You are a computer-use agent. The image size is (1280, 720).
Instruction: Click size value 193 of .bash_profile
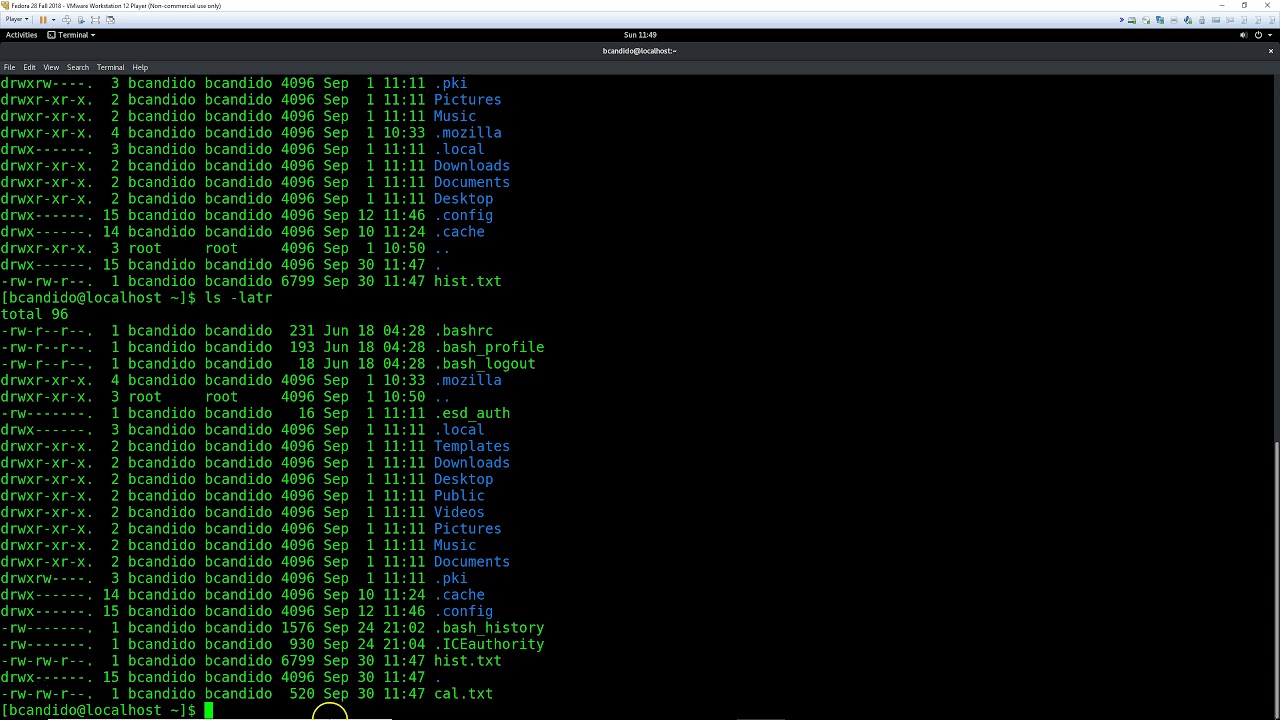click(x=302, y=347)
